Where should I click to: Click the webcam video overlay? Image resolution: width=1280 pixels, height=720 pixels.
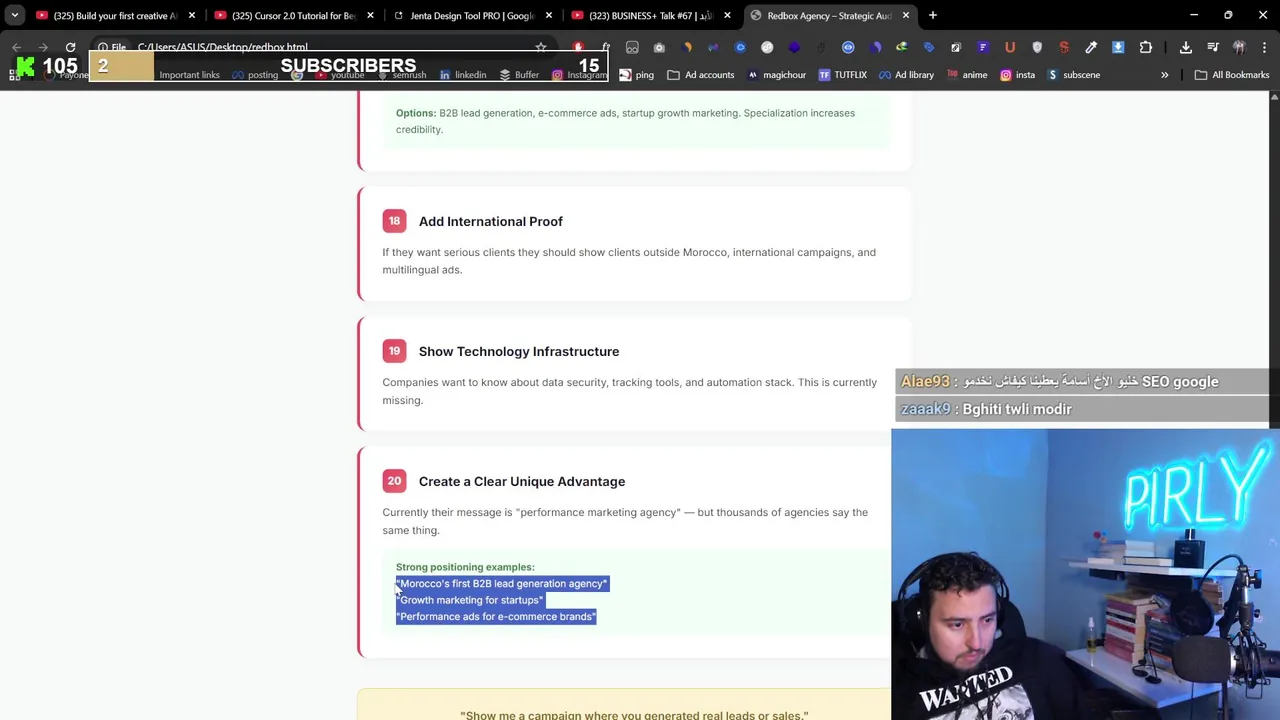(x=1085, y=575)
